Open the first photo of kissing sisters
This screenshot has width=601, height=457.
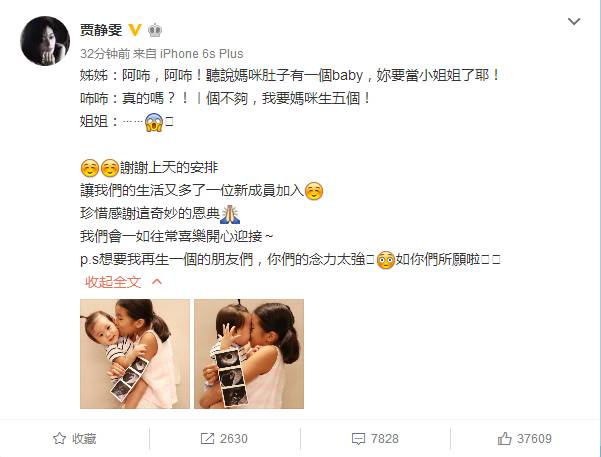point(135,354)
